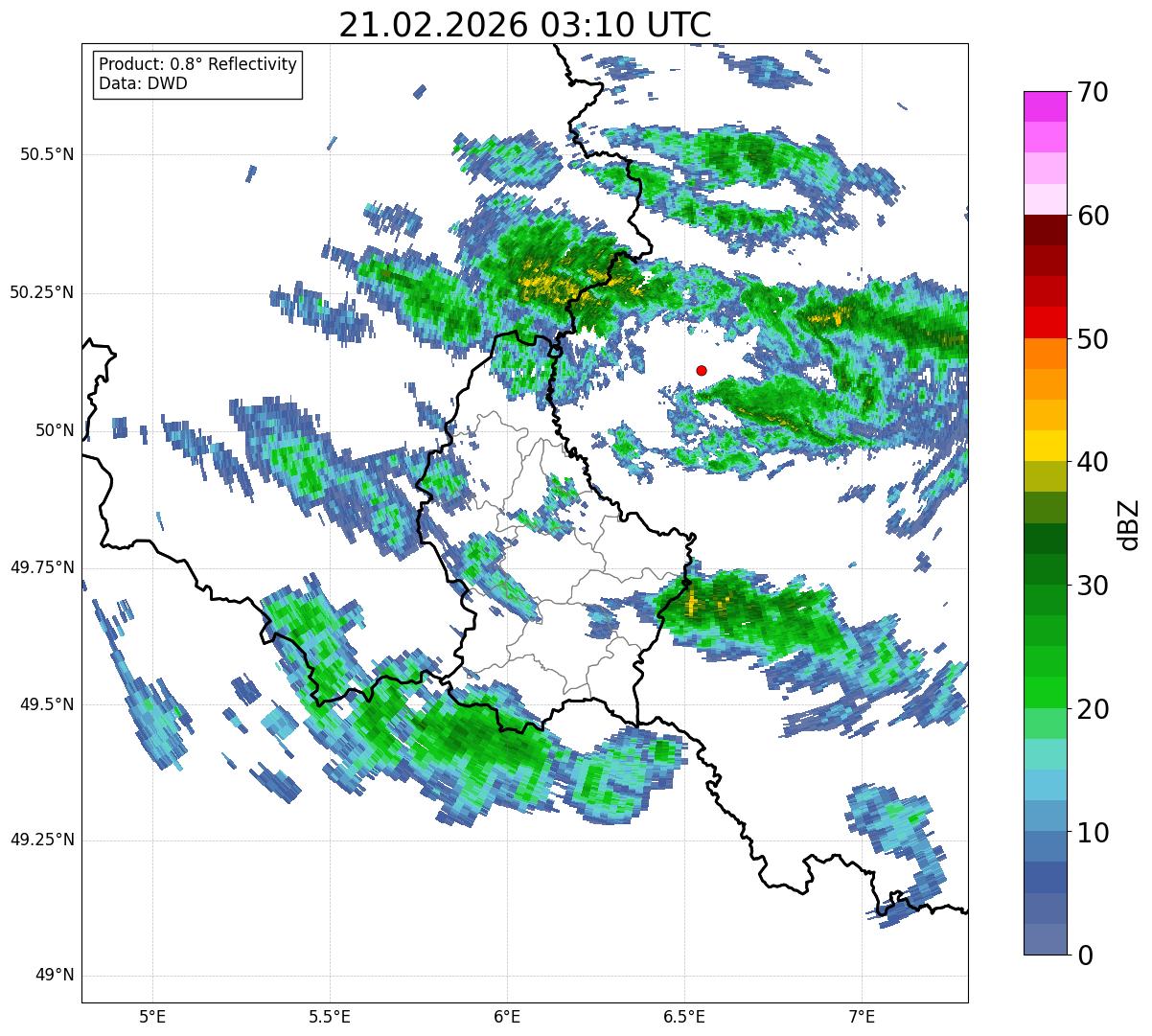This screenshot has height=1036, width=1152.
Task: Click the colorbar tick value 20
Action: pos(1093,709)
